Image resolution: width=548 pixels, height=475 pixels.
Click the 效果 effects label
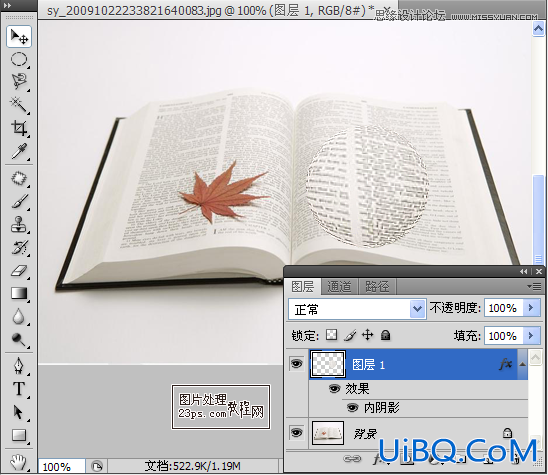(x=357, y=389)
